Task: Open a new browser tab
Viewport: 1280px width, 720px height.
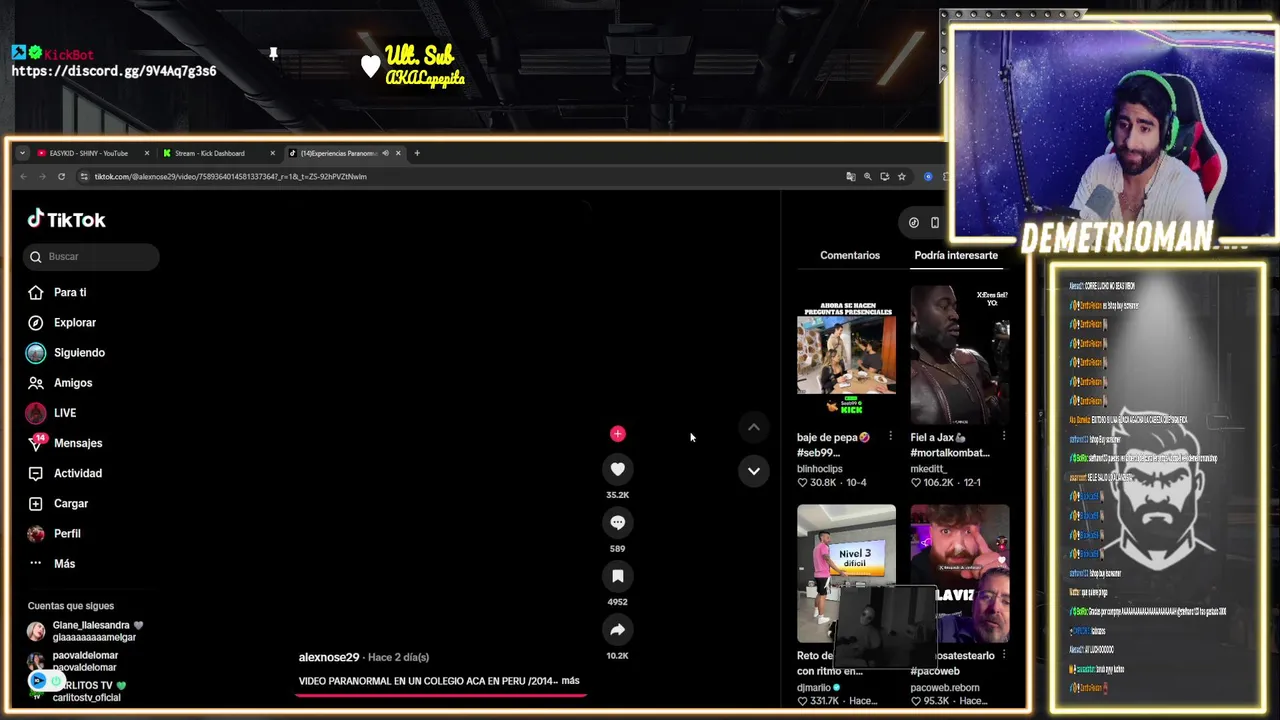Action: pyautogui.click(x=417, y=153)
